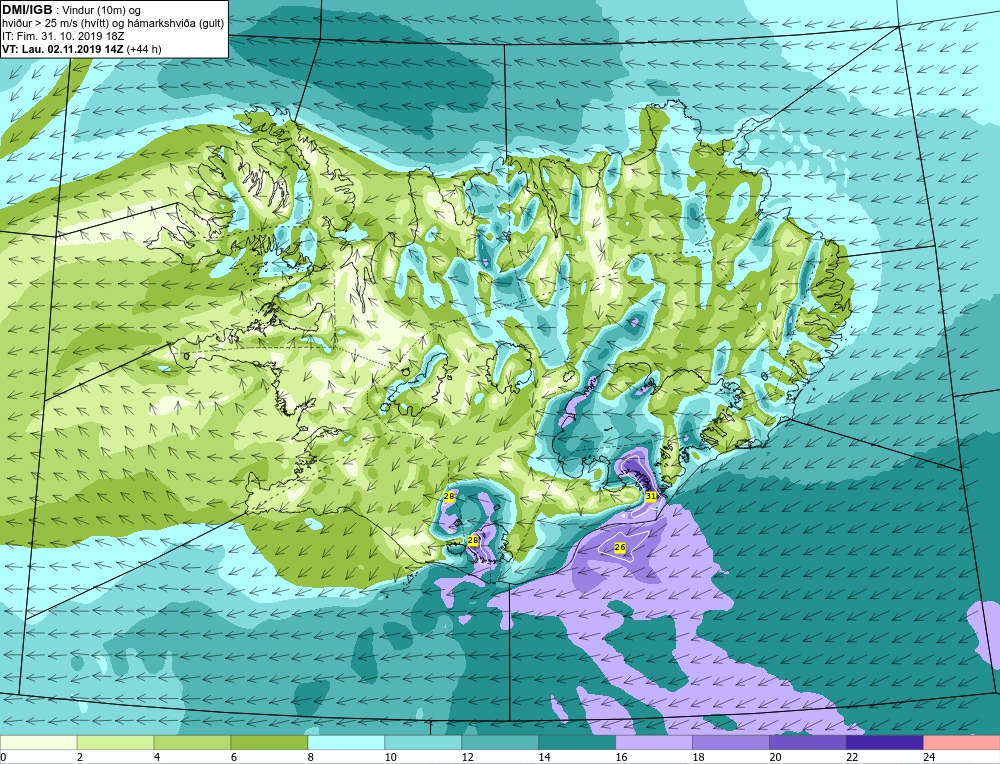The image size is (1000, 764).
Task: Click the yellow gust label 31
Action: (x=651, y=496)
